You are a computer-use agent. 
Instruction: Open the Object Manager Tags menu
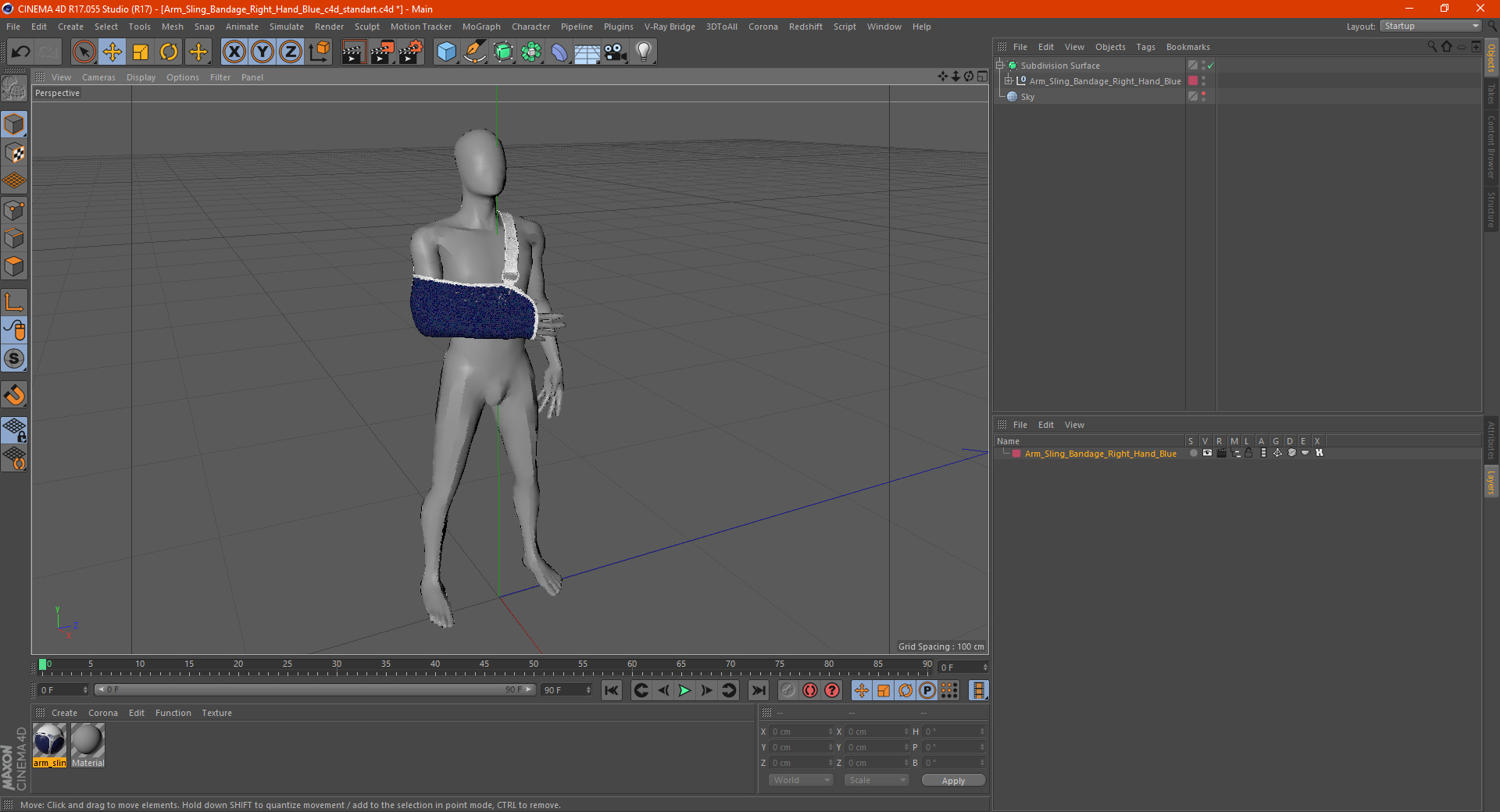tap(1145, 47)
